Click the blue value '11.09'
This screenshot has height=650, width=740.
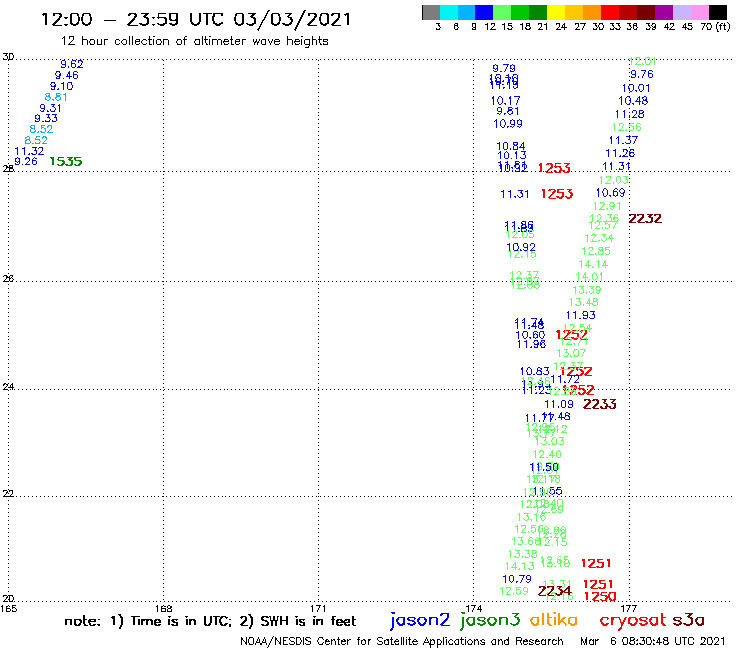(559, 404)
